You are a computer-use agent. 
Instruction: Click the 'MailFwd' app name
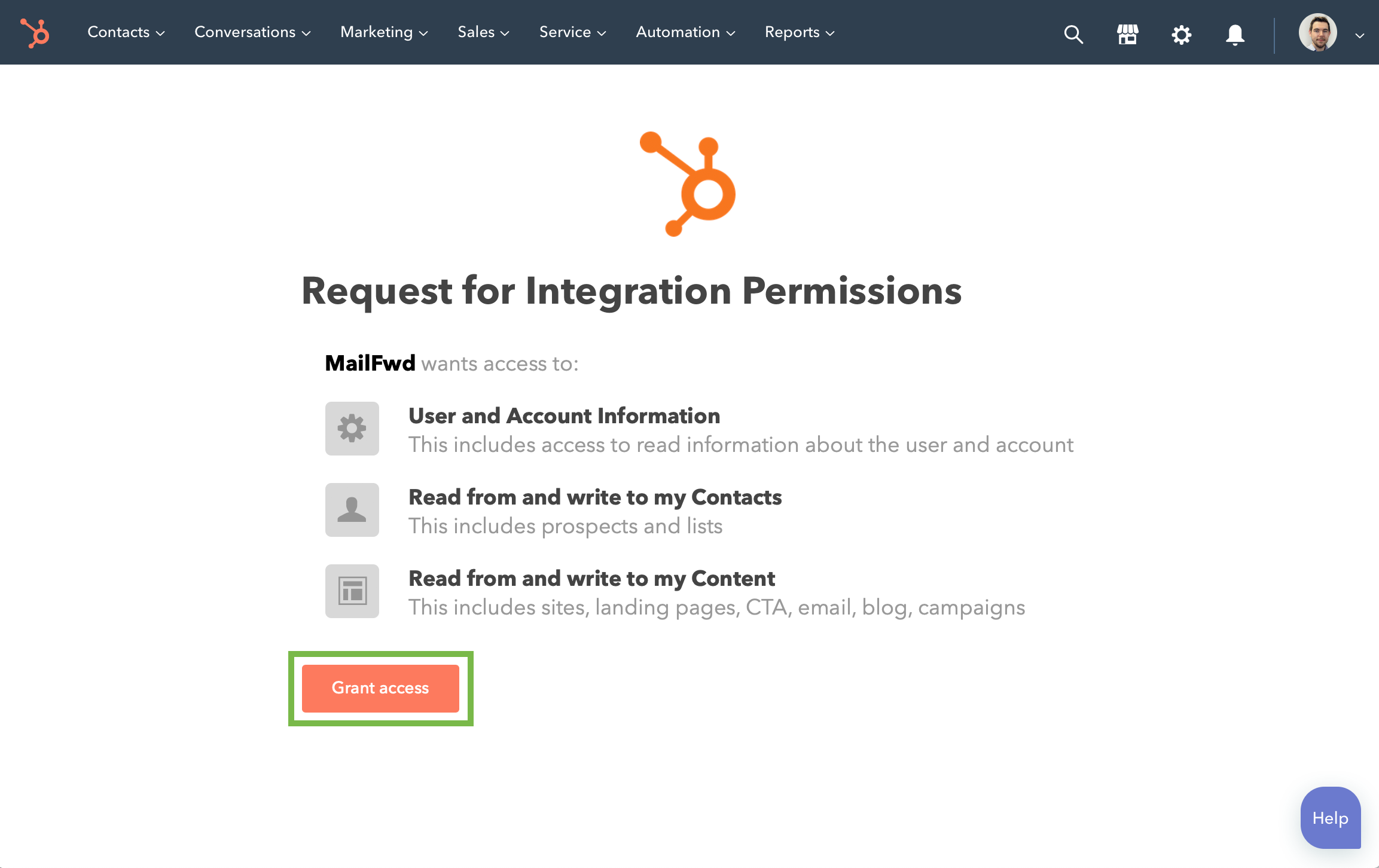tap(370, 363)
